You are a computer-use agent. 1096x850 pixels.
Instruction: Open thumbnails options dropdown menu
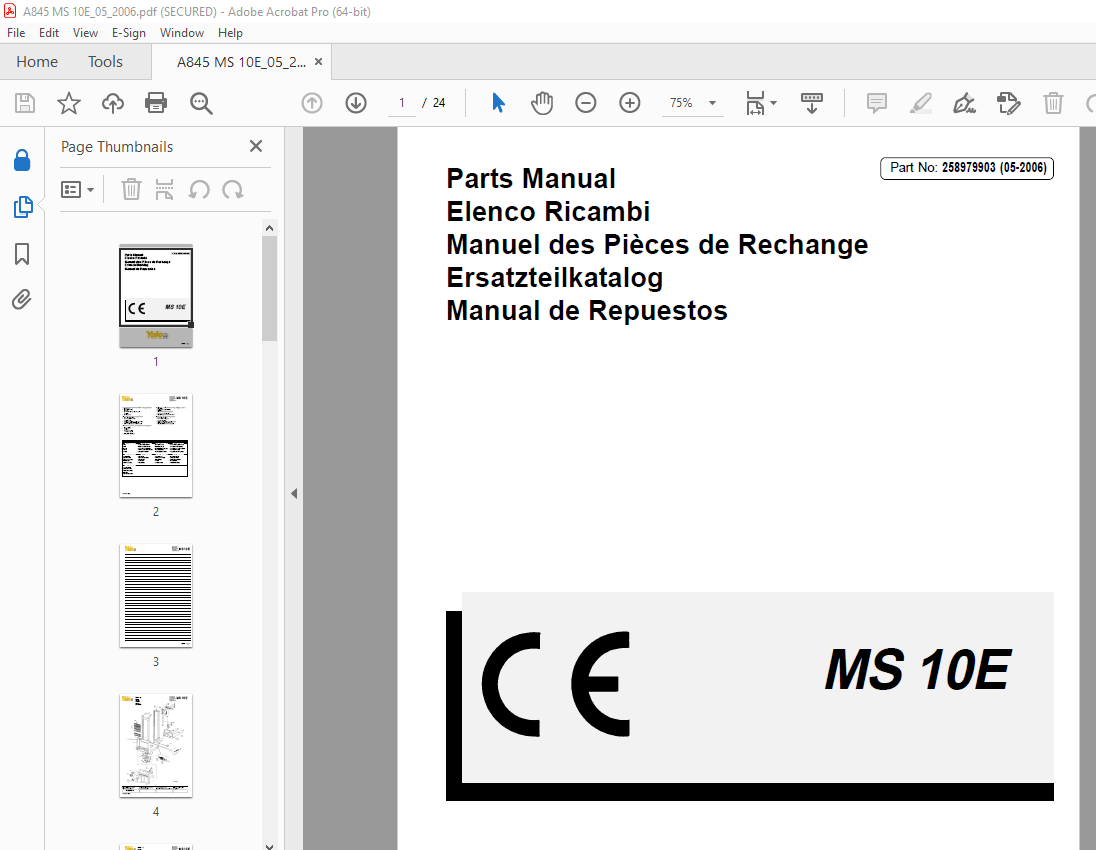click(77, 189)
